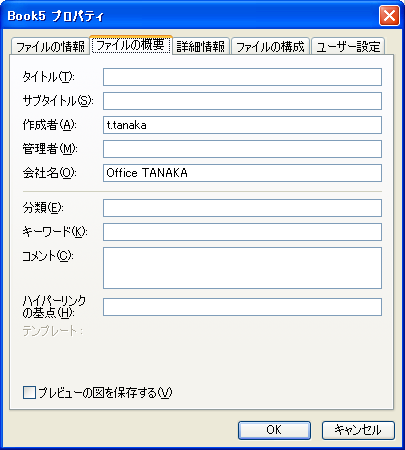Select the ハイパーリンクの基点 input field
Image resolution: width=405 pixels, height=450 pixels.
point(242,307)
